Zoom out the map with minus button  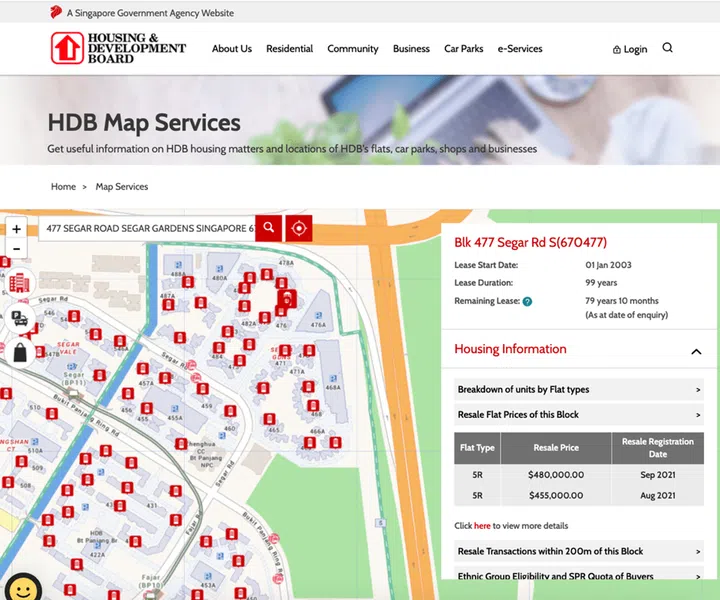17,248
